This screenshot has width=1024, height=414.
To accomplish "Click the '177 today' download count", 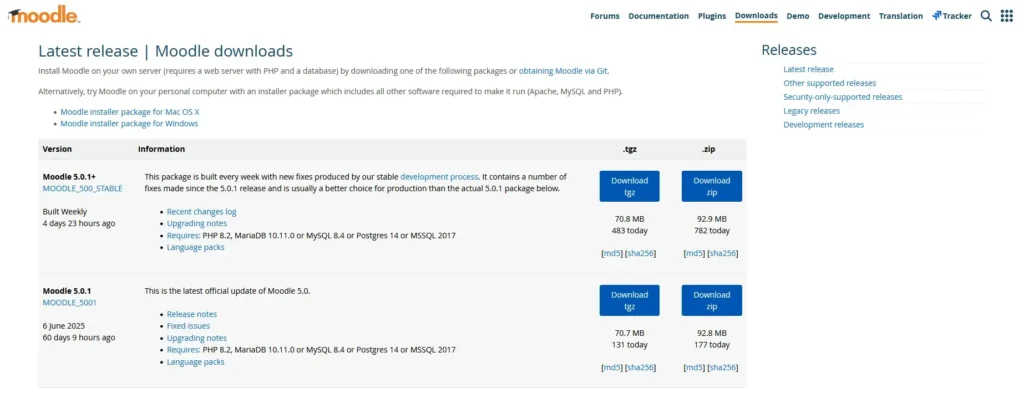I will pyautogui.click(x=712, y=345).
